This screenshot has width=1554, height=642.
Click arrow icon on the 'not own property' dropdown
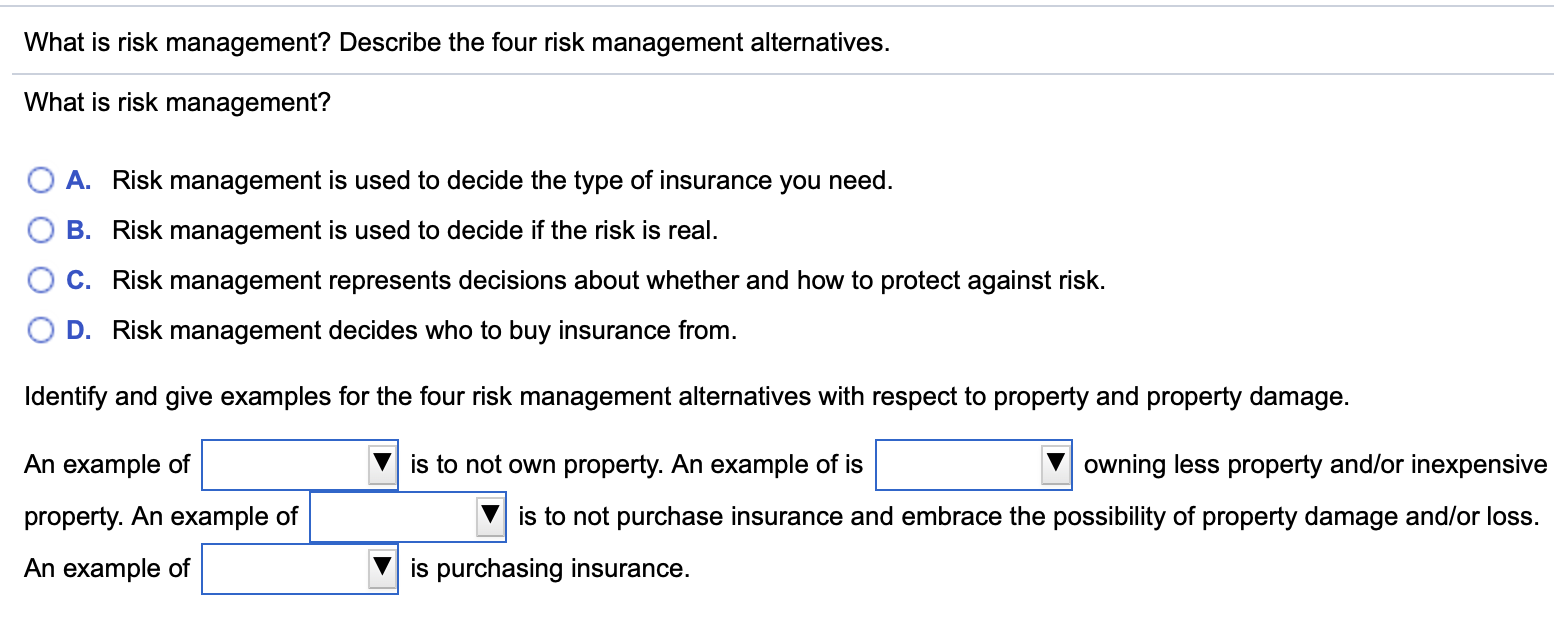382,465
